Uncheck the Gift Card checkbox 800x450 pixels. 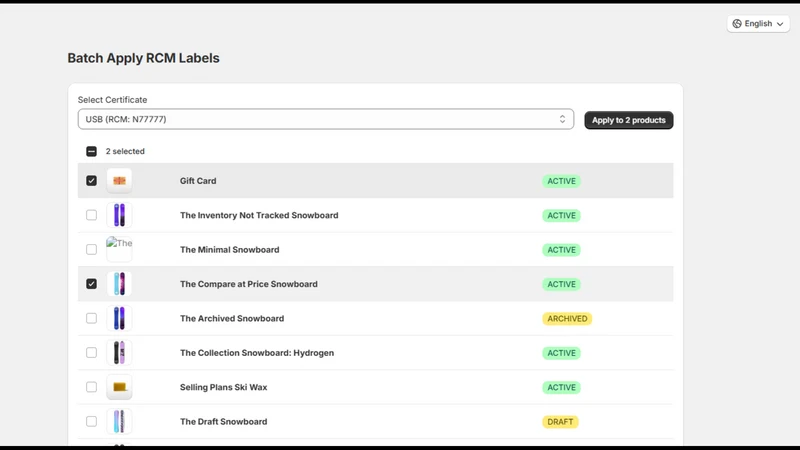click(x=91, y=181)
